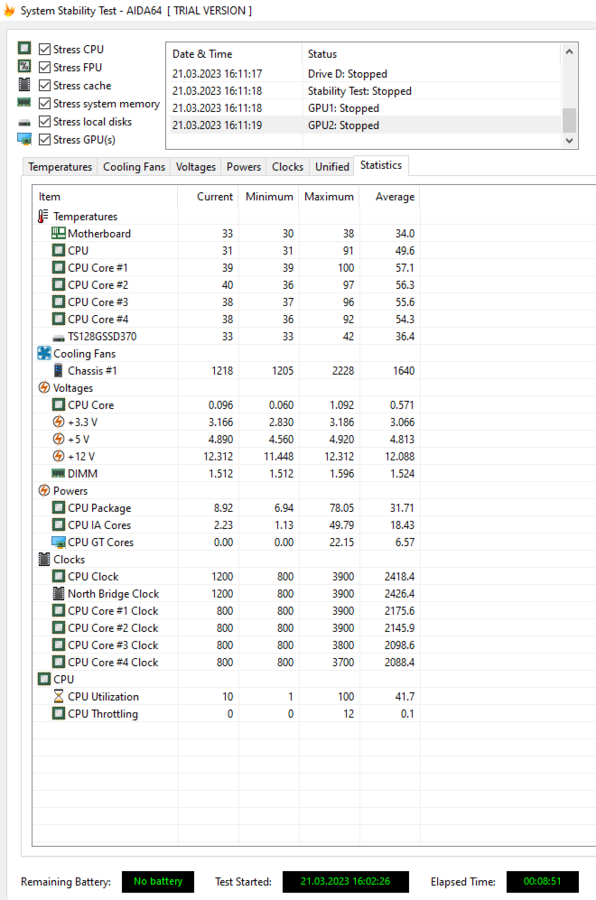The width and height of the screenshot is (596, 900).
Task: Click the log scrollbar thumb
Action: 569,121
